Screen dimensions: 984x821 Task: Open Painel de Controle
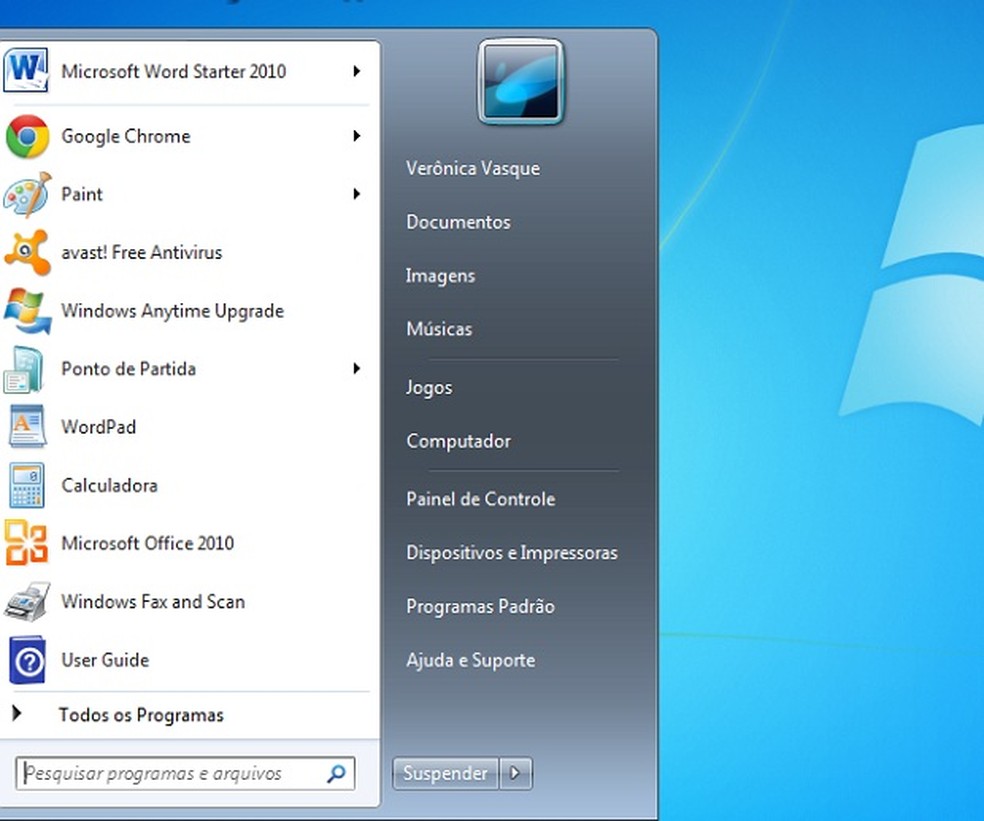[481, 499]
